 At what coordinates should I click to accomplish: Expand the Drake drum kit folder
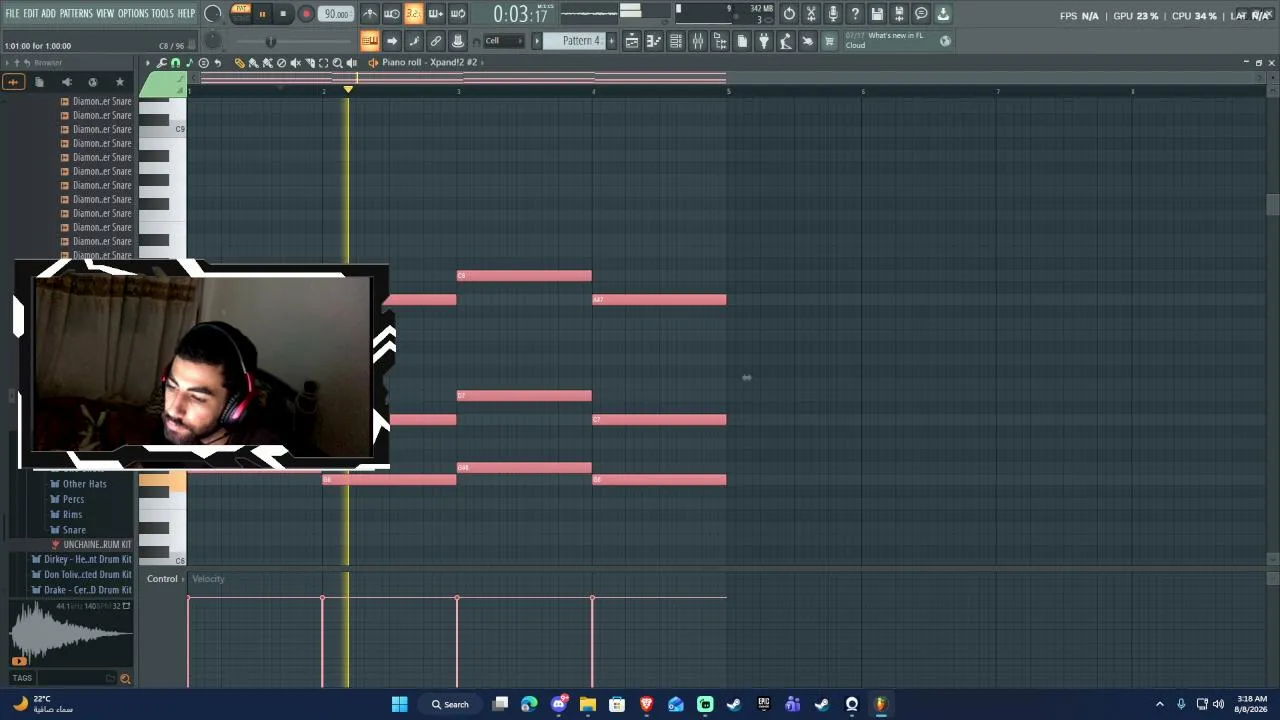click(81, 590)
